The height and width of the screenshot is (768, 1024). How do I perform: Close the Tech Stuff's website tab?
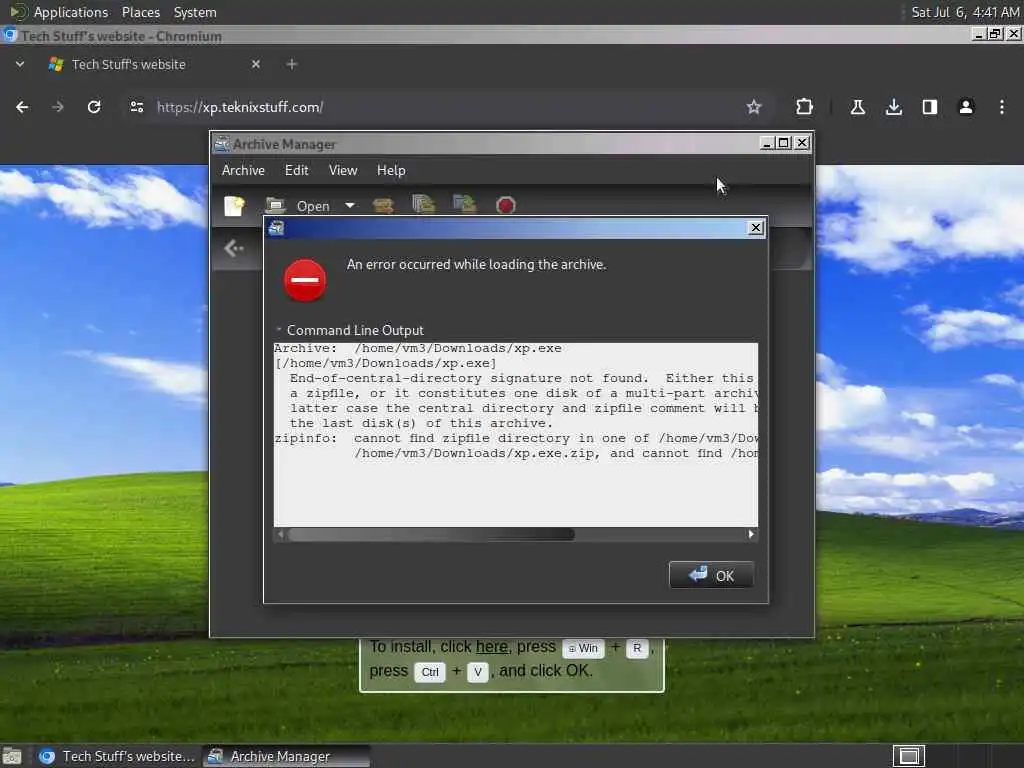255,64
